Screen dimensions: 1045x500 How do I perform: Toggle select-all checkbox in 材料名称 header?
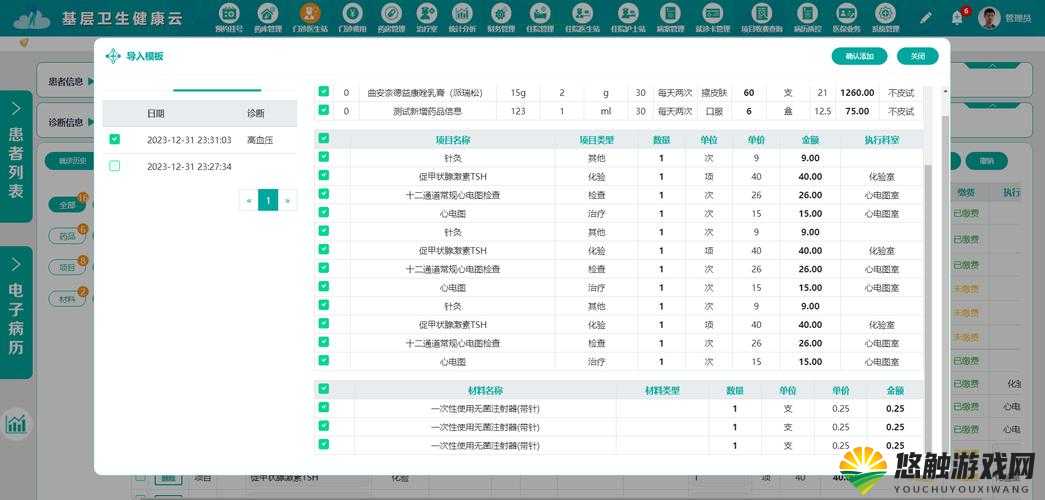coord(323,389)
